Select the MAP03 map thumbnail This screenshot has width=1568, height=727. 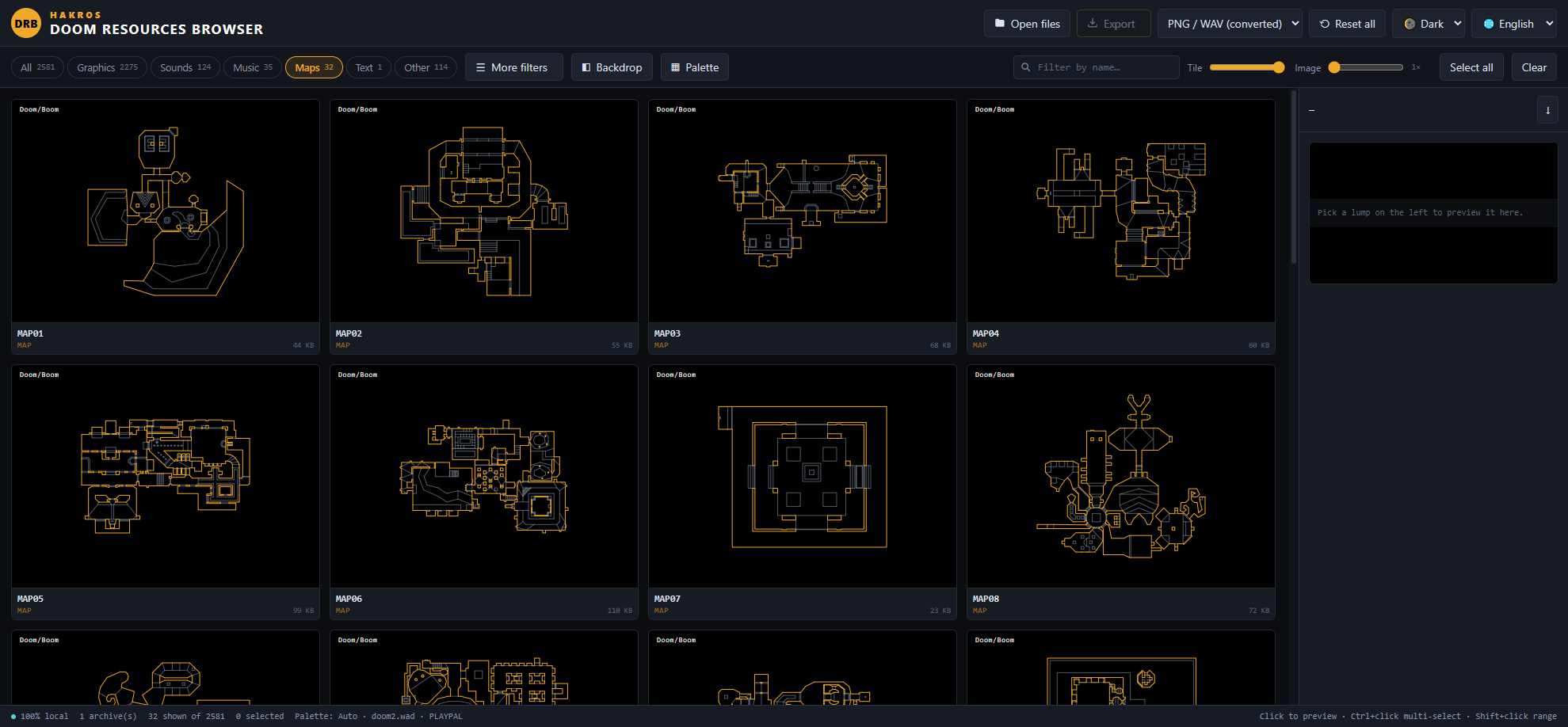[x=803, y=211]
